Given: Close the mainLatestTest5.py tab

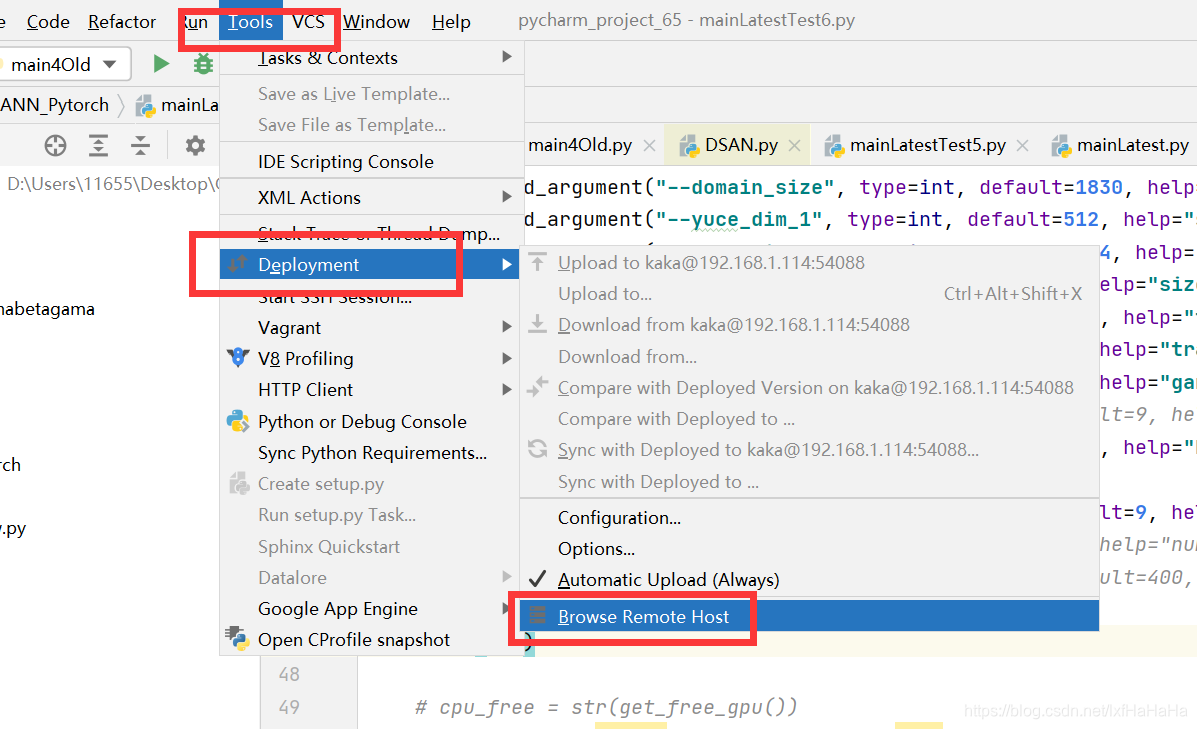Looking at the screenshot, I should tap(1022, 145).
